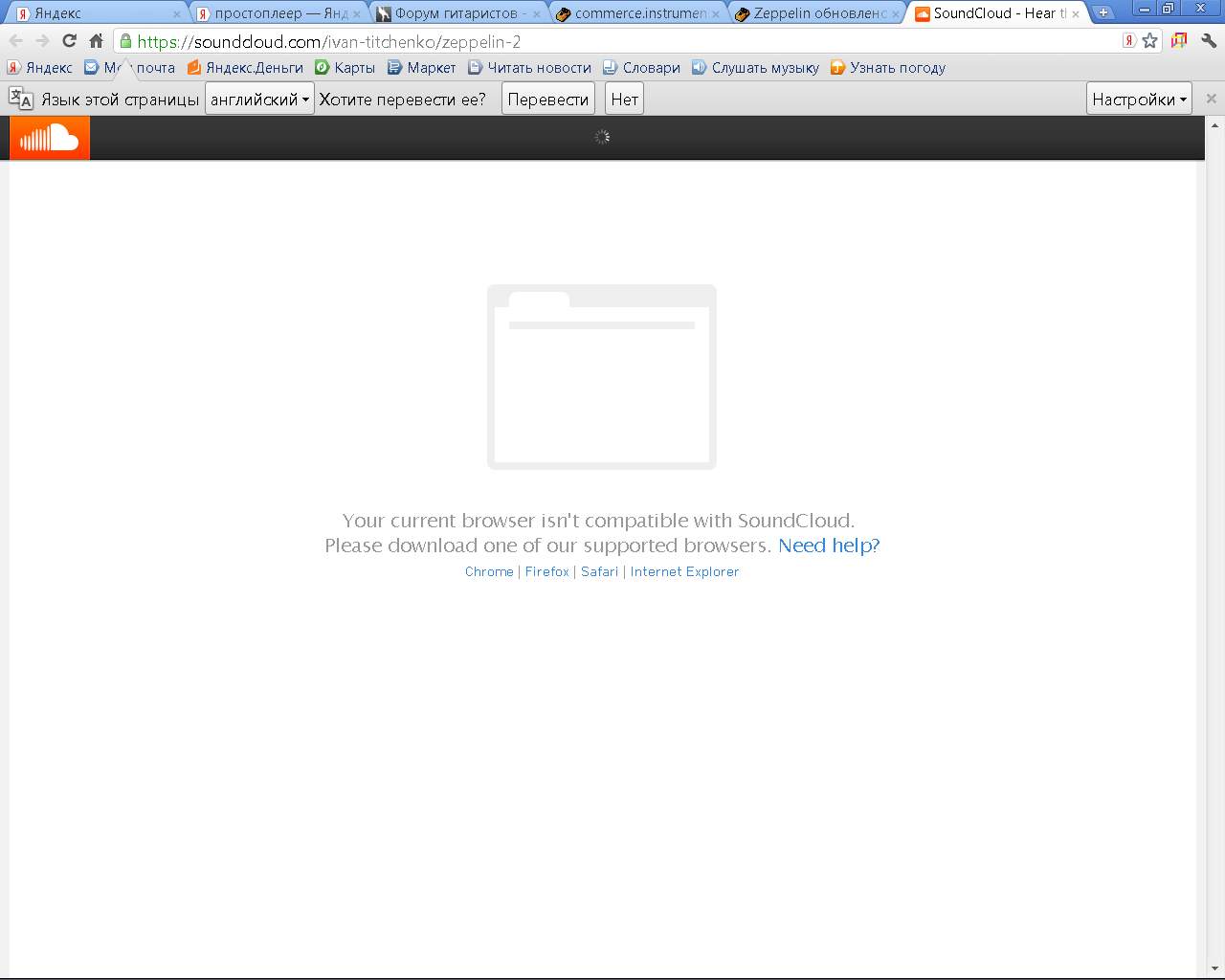Close the SoundCloud tab

(1076, 14)
